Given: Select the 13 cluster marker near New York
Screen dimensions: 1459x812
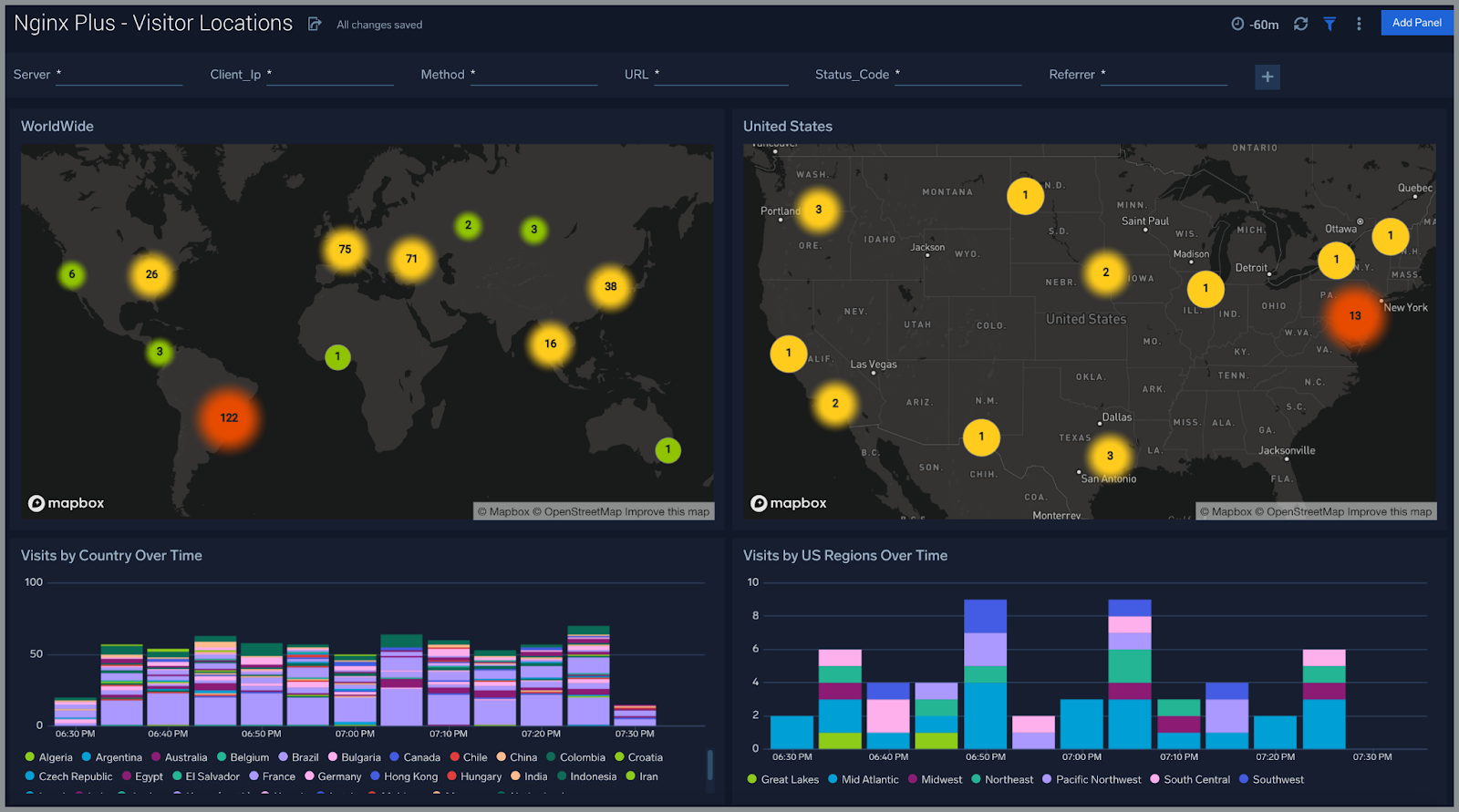Looking at the screenshot, I should coord(1355,316).
